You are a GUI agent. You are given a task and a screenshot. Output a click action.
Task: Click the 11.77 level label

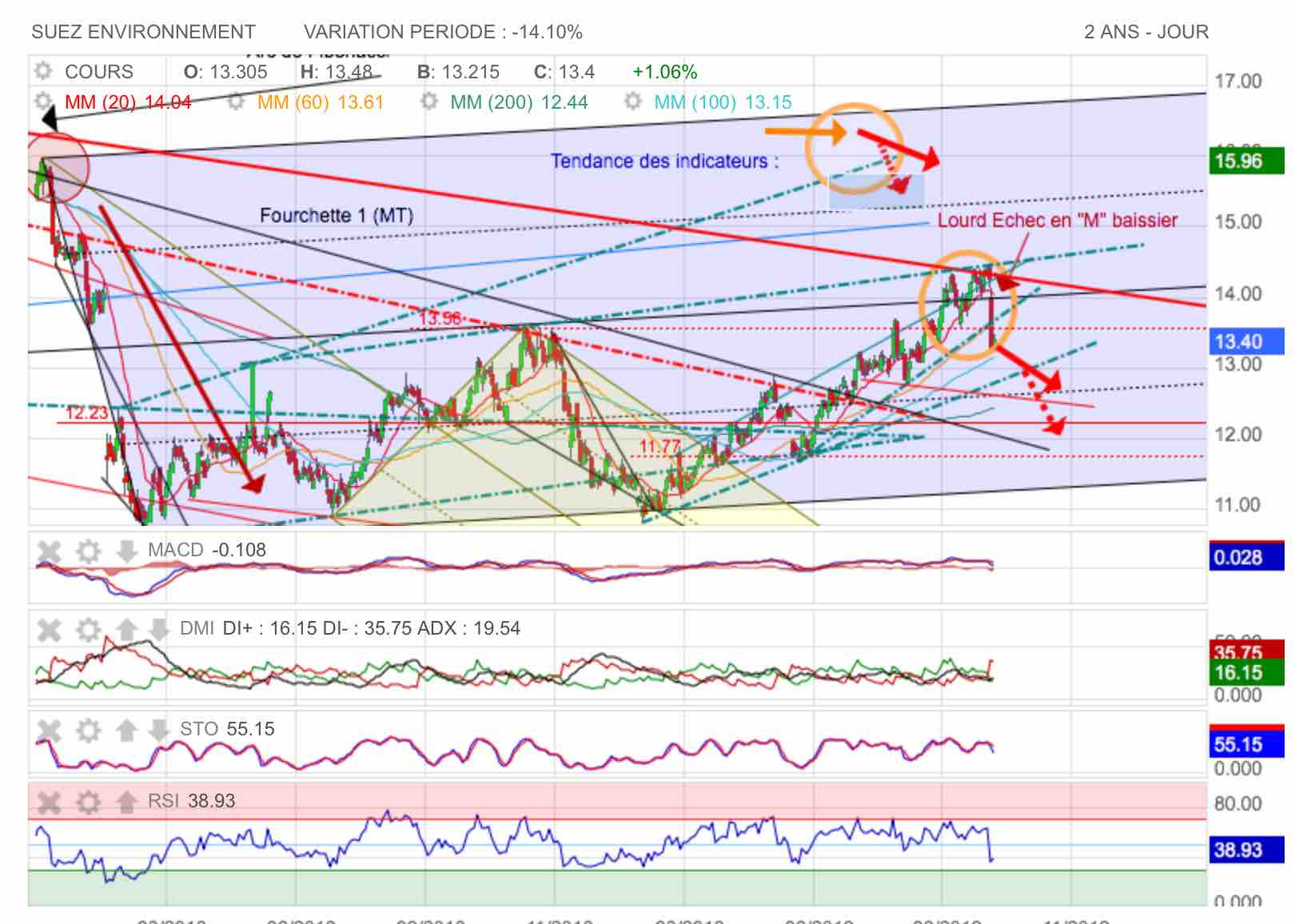(x=659, y=446)
